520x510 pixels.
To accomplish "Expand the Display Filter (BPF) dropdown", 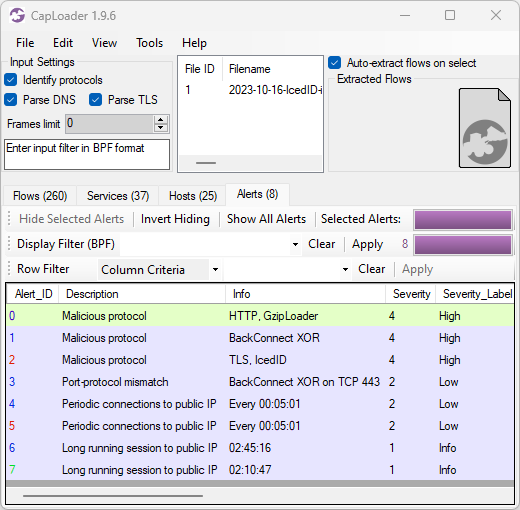I will pyautogui.click(x=295, y=244).
